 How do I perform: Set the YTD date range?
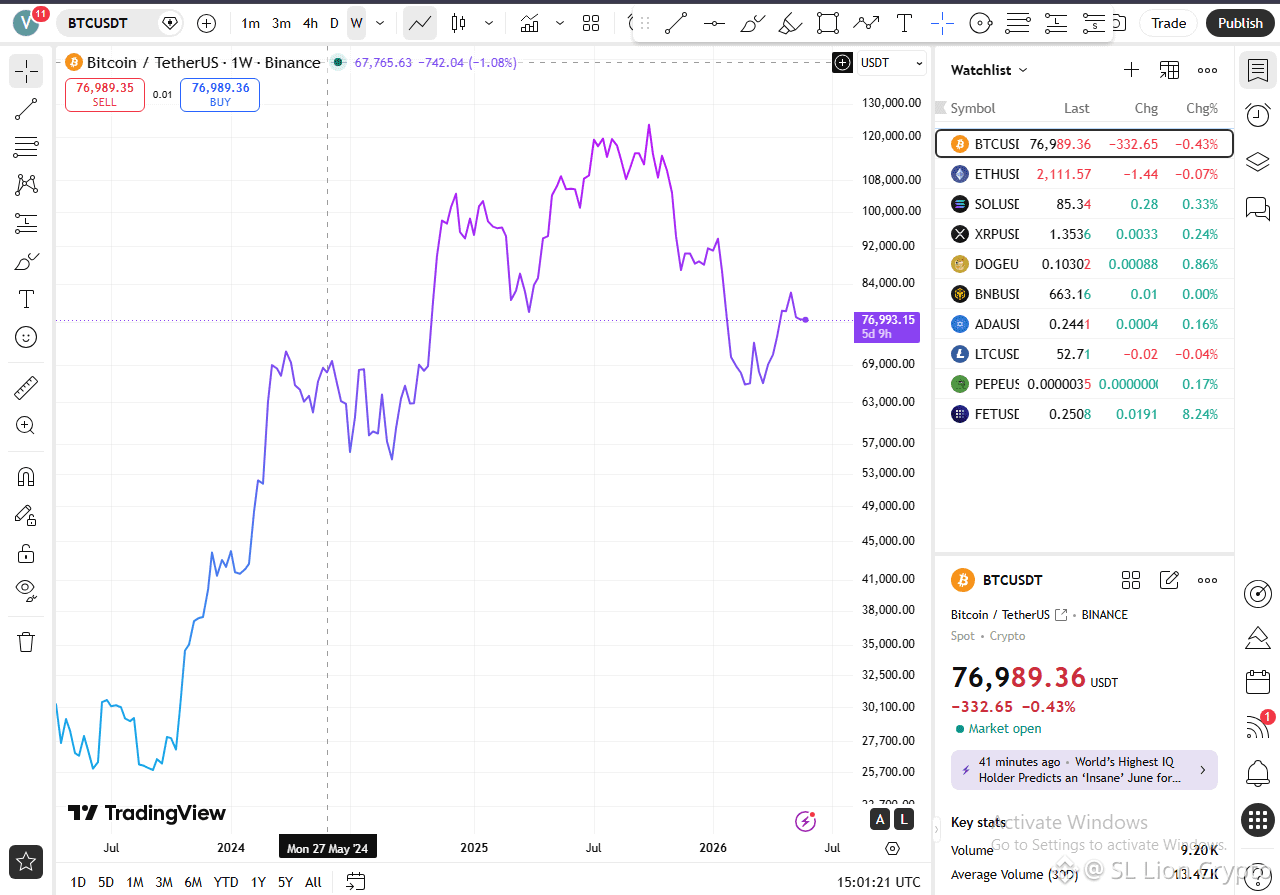(226, 882)
